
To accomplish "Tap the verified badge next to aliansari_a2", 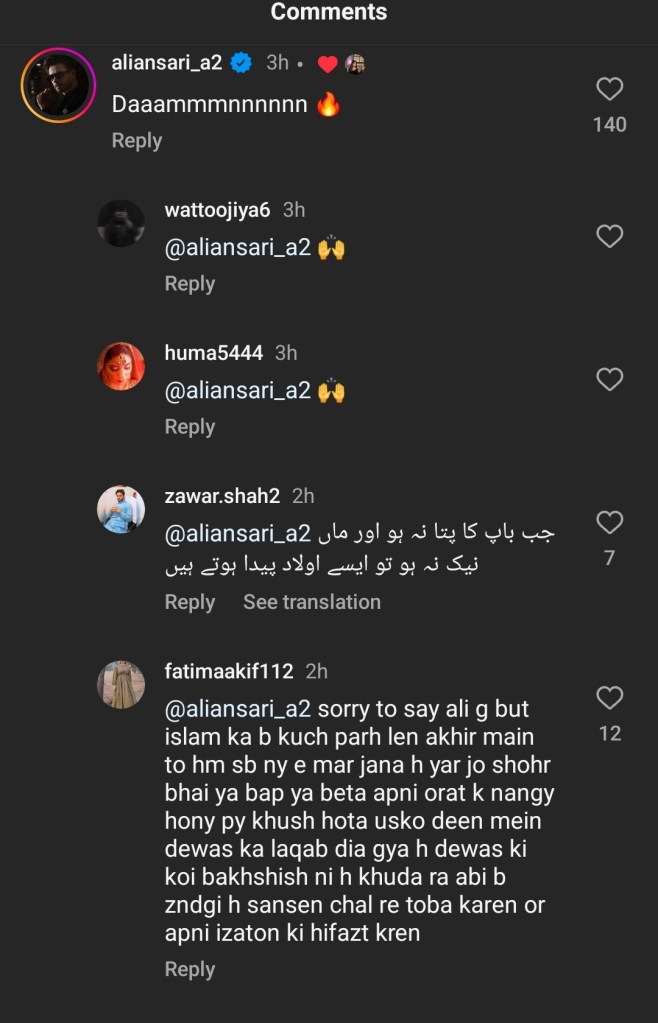I will pos(241,63).
